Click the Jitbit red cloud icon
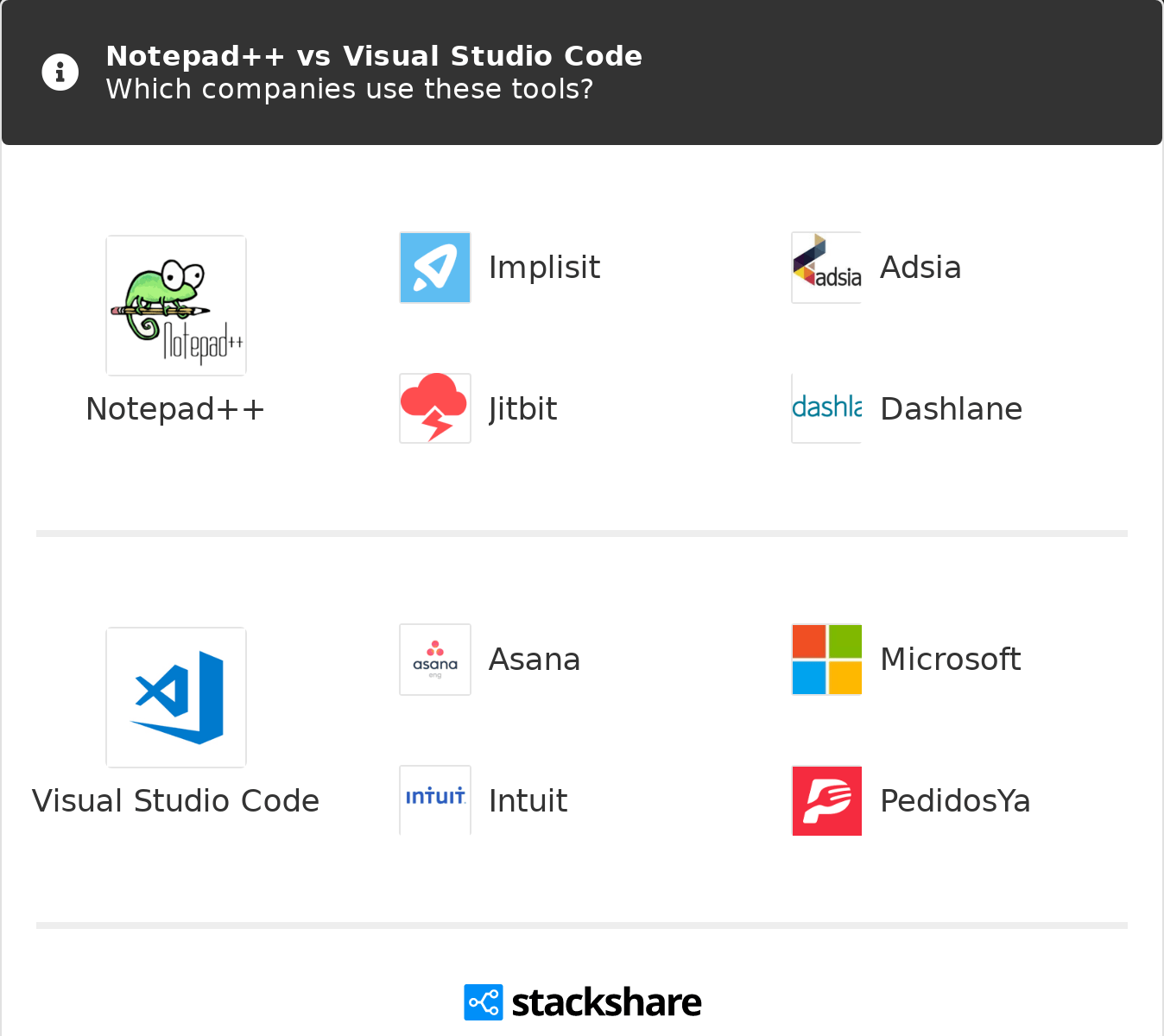The image size is (1164, 1036). (434, 408)
